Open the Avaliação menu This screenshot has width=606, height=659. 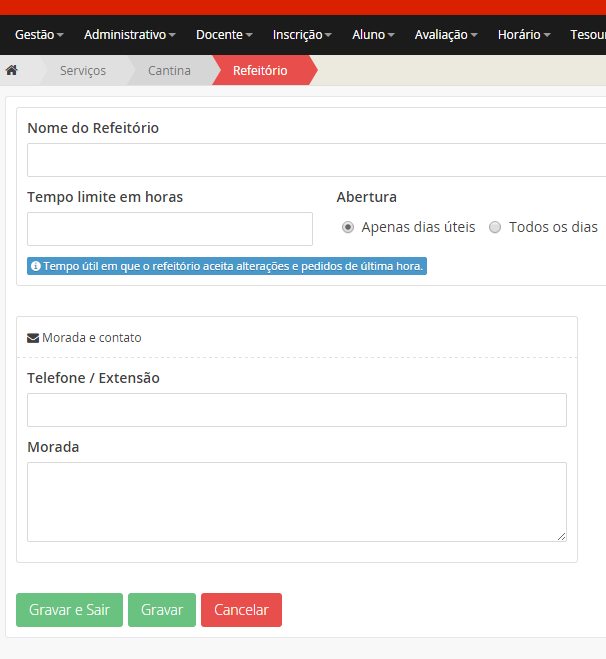(446, 34)
